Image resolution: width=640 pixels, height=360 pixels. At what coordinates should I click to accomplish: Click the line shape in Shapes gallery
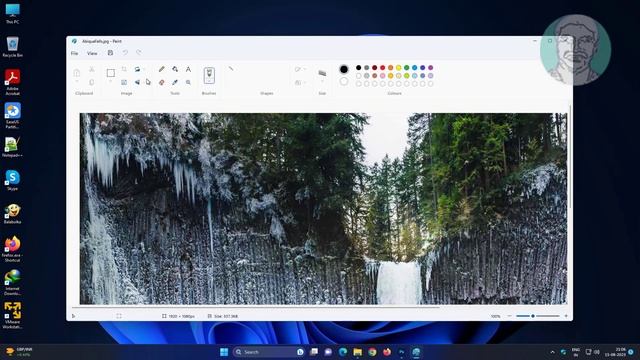point(231,69)
